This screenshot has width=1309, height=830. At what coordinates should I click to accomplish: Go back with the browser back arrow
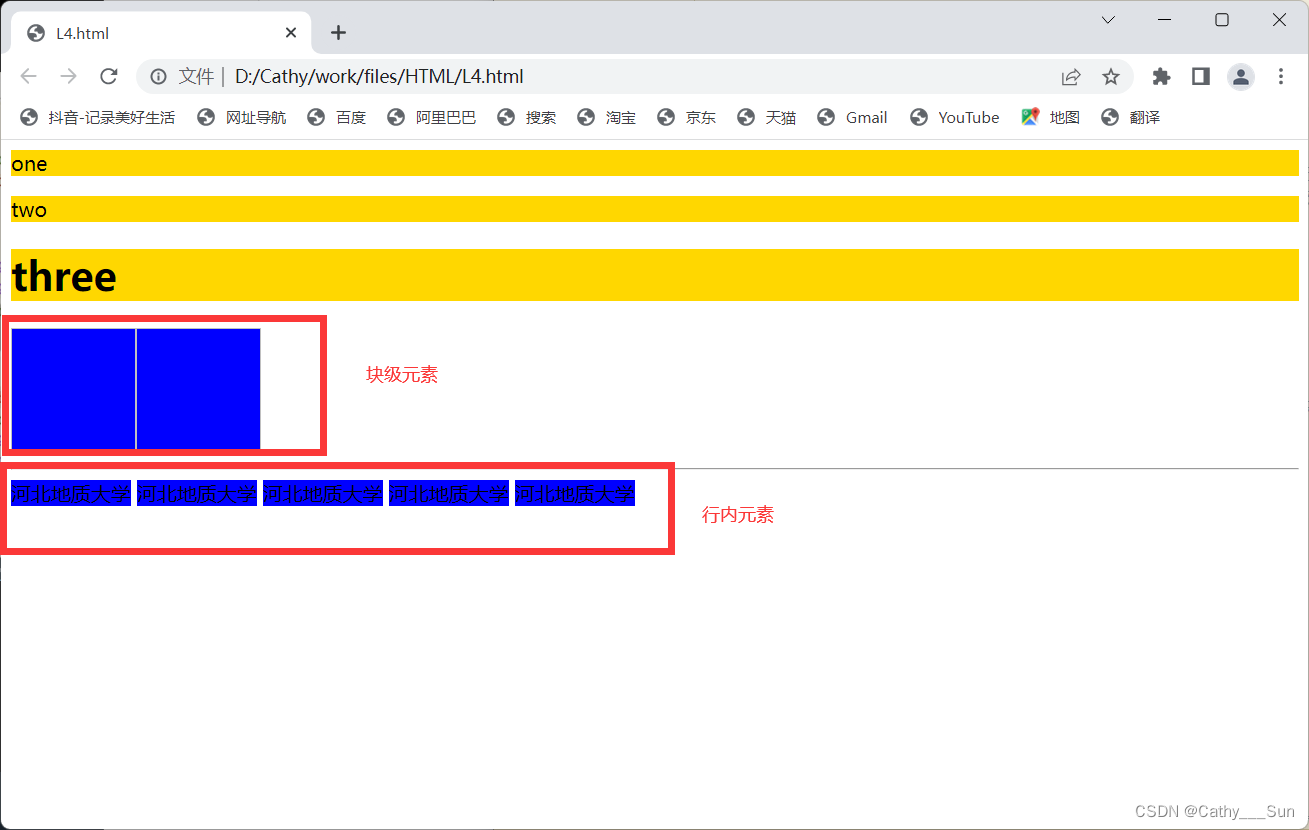click(x=28, y=77)
